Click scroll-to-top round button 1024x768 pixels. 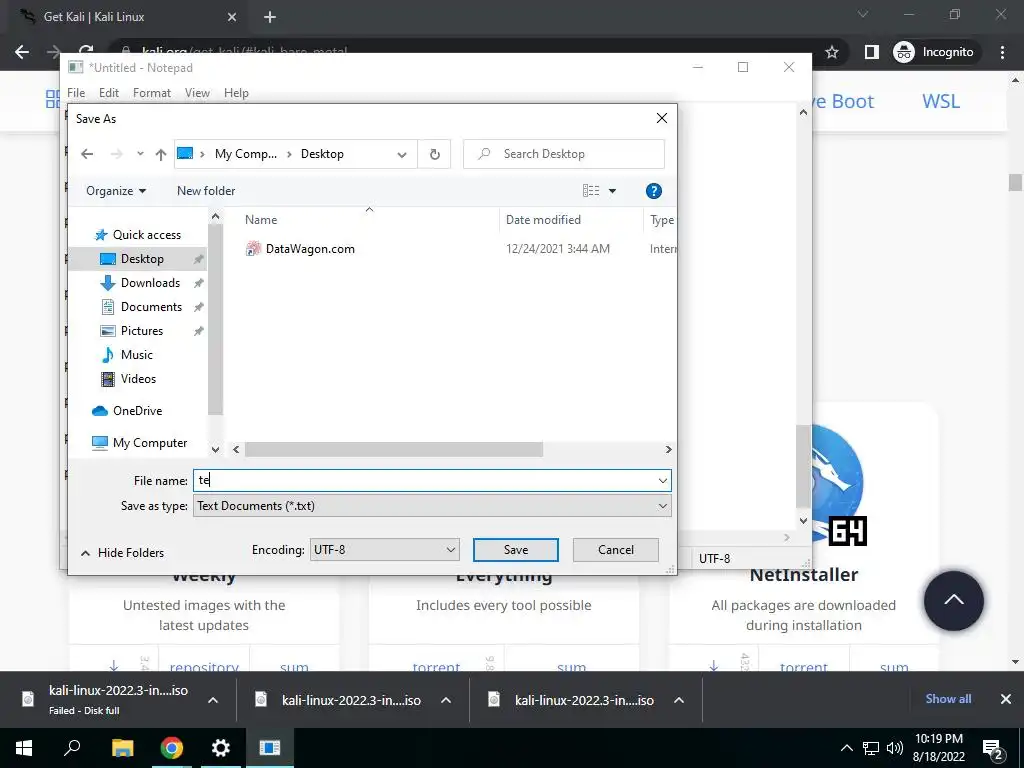(953, 601)
